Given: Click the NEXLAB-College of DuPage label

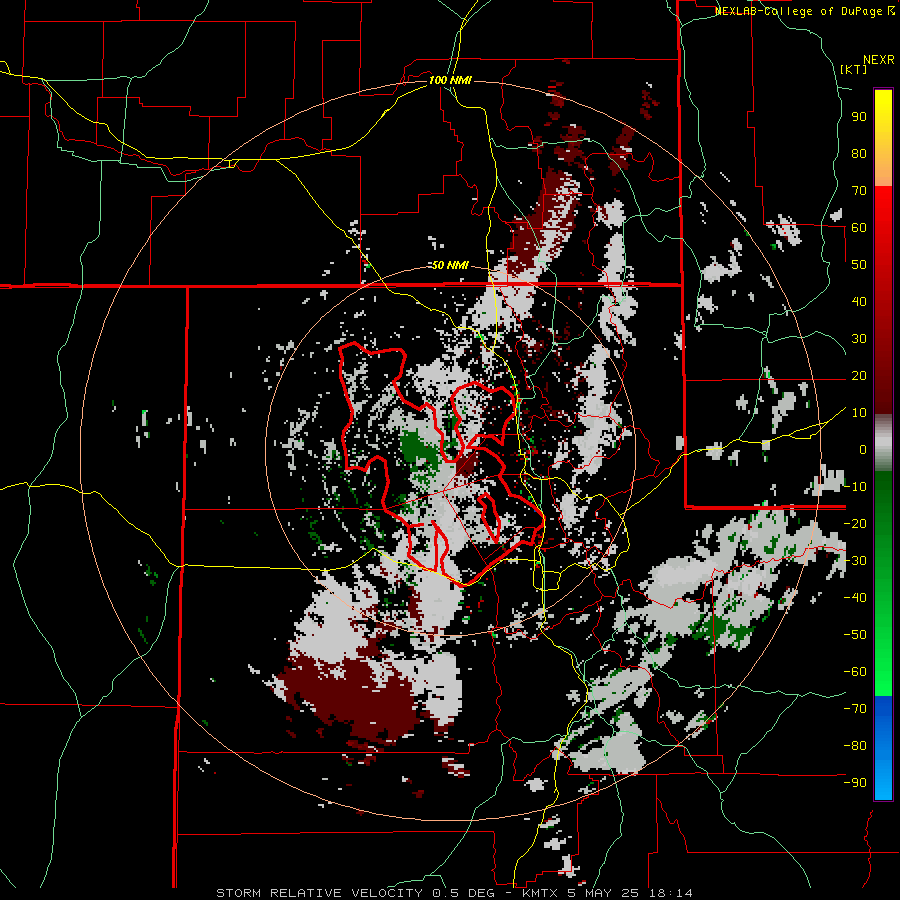Looking at the screenshot, I should point(803,11).
